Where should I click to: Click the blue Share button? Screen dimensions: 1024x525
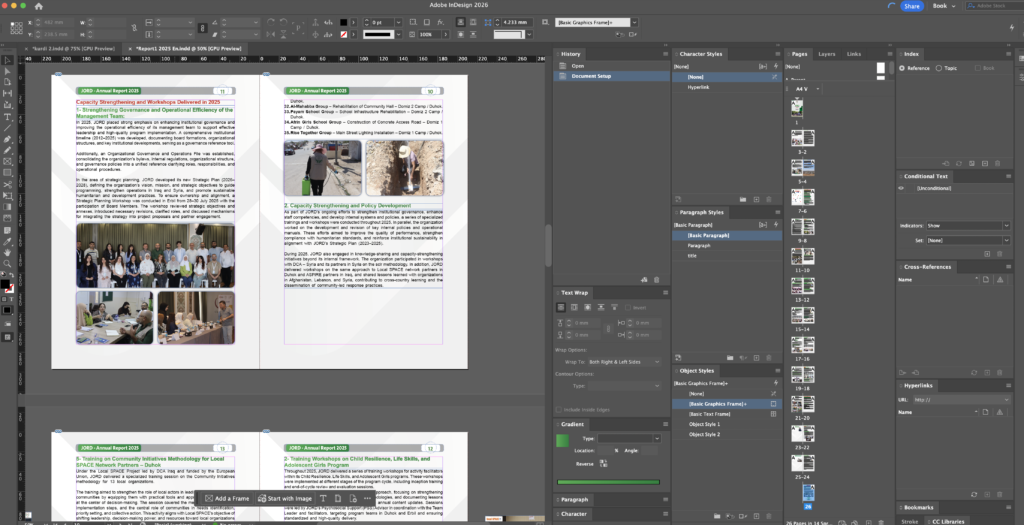[x=911, y=6]
